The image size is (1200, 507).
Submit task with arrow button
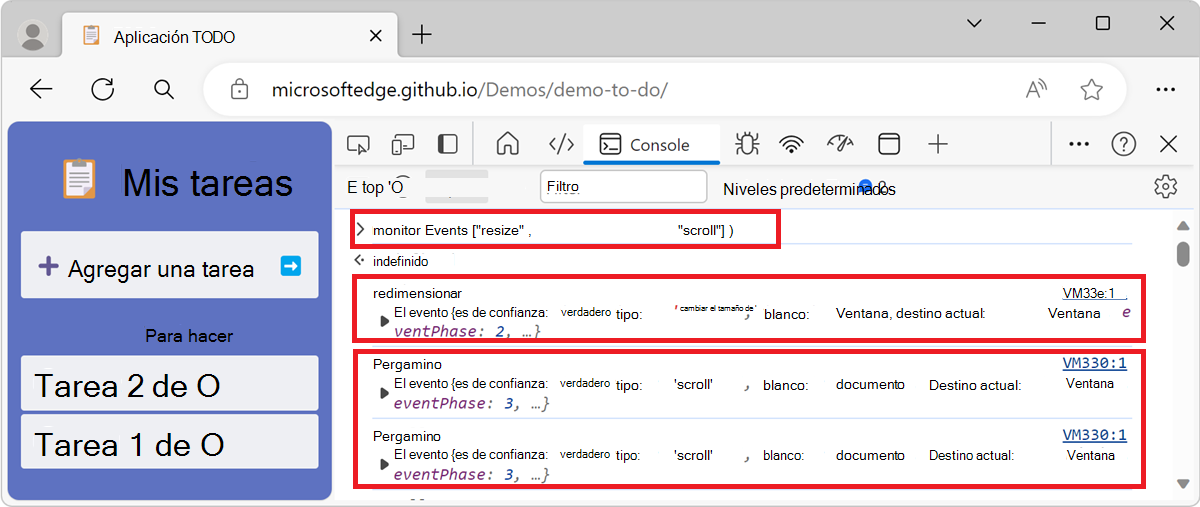291,266
